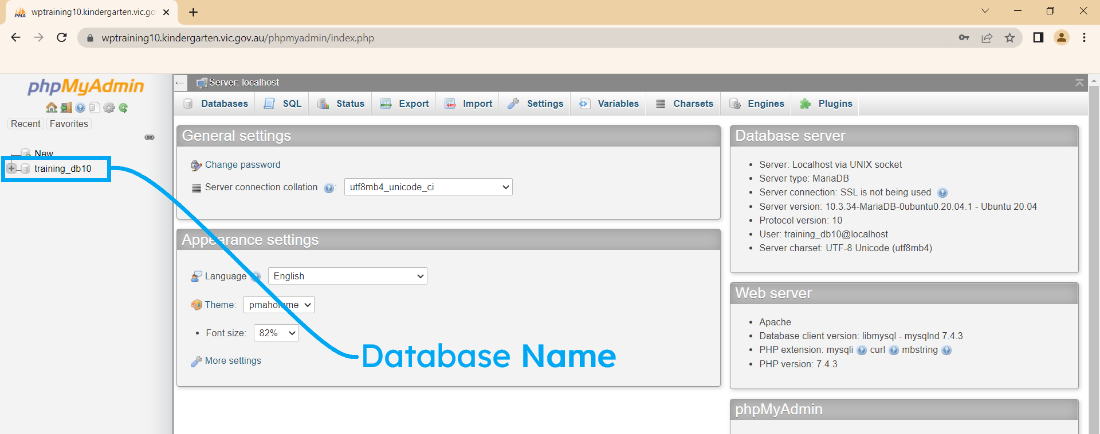Bookmark page with star icon
Viewport: 1100px width, 434px height.
[x=1010, y=38]
